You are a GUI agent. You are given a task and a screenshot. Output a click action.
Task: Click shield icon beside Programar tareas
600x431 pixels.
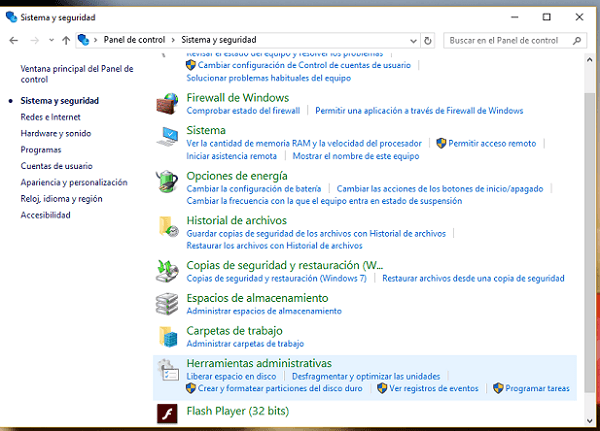(498, 388)
